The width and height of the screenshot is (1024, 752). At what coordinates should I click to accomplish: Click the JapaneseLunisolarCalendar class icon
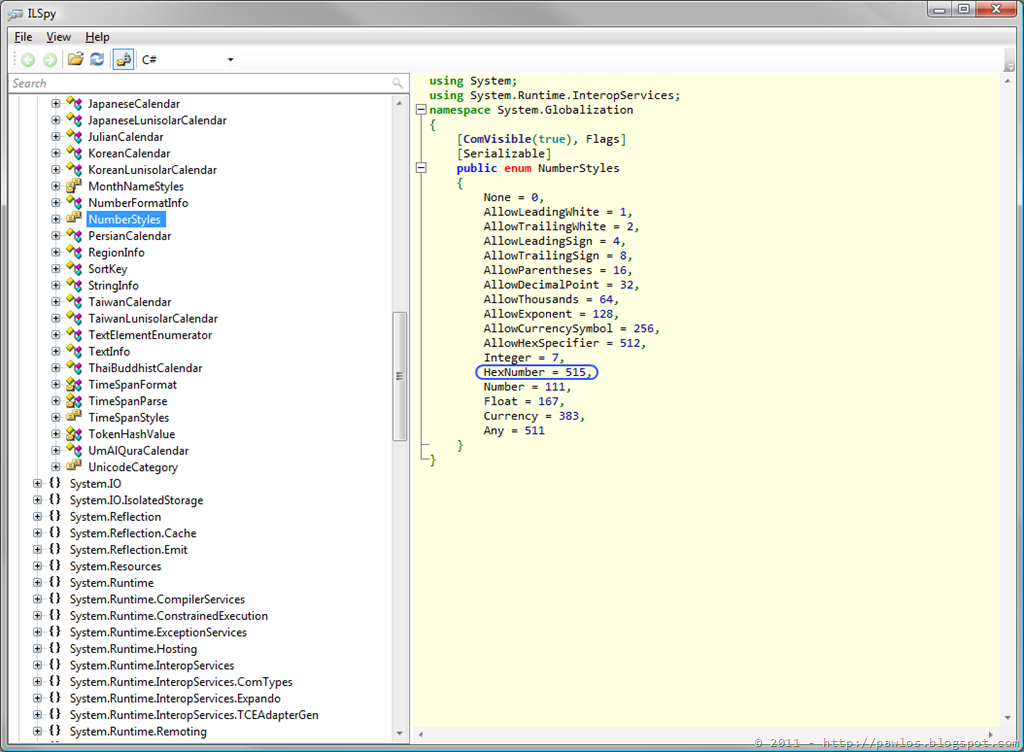74,120
